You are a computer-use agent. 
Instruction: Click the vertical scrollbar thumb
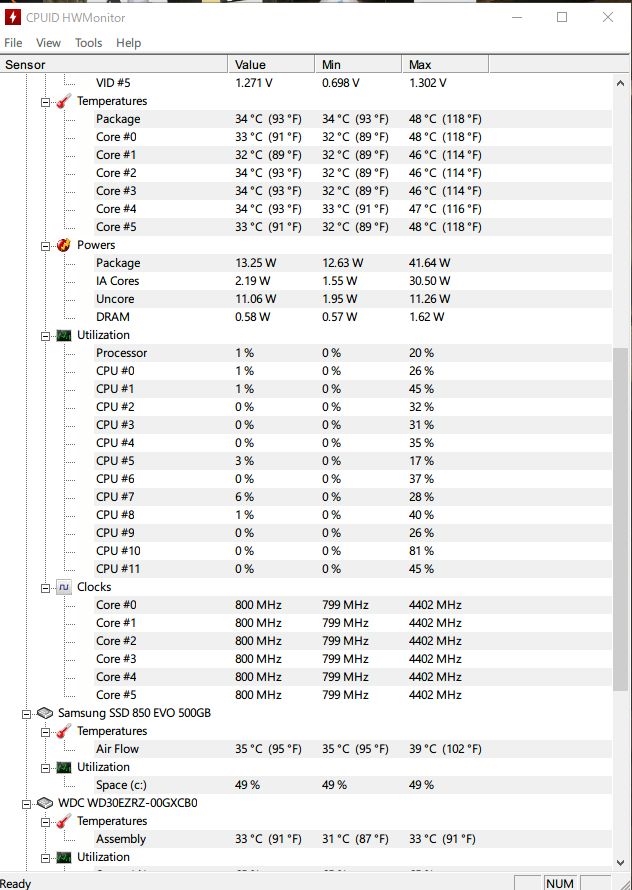click(x=620, y=518)
